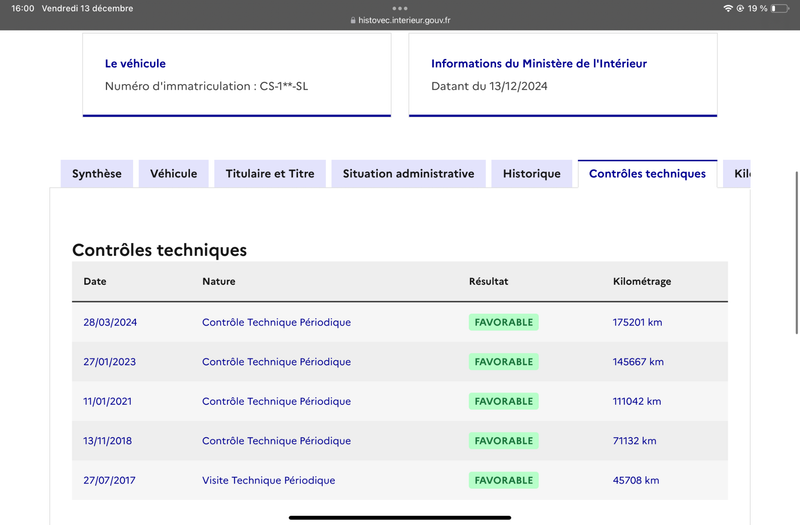
Task: Click the Nature column header
Action: [x=219, y=282]
